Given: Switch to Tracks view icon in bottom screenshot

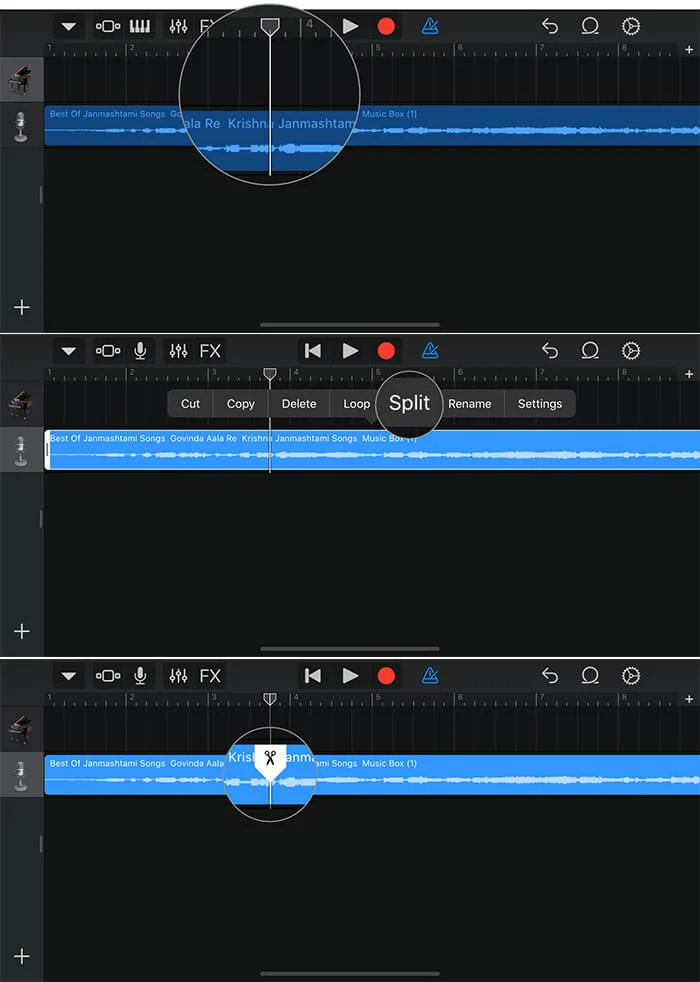Looking at the screenshot, I should (x=108, y=676).
